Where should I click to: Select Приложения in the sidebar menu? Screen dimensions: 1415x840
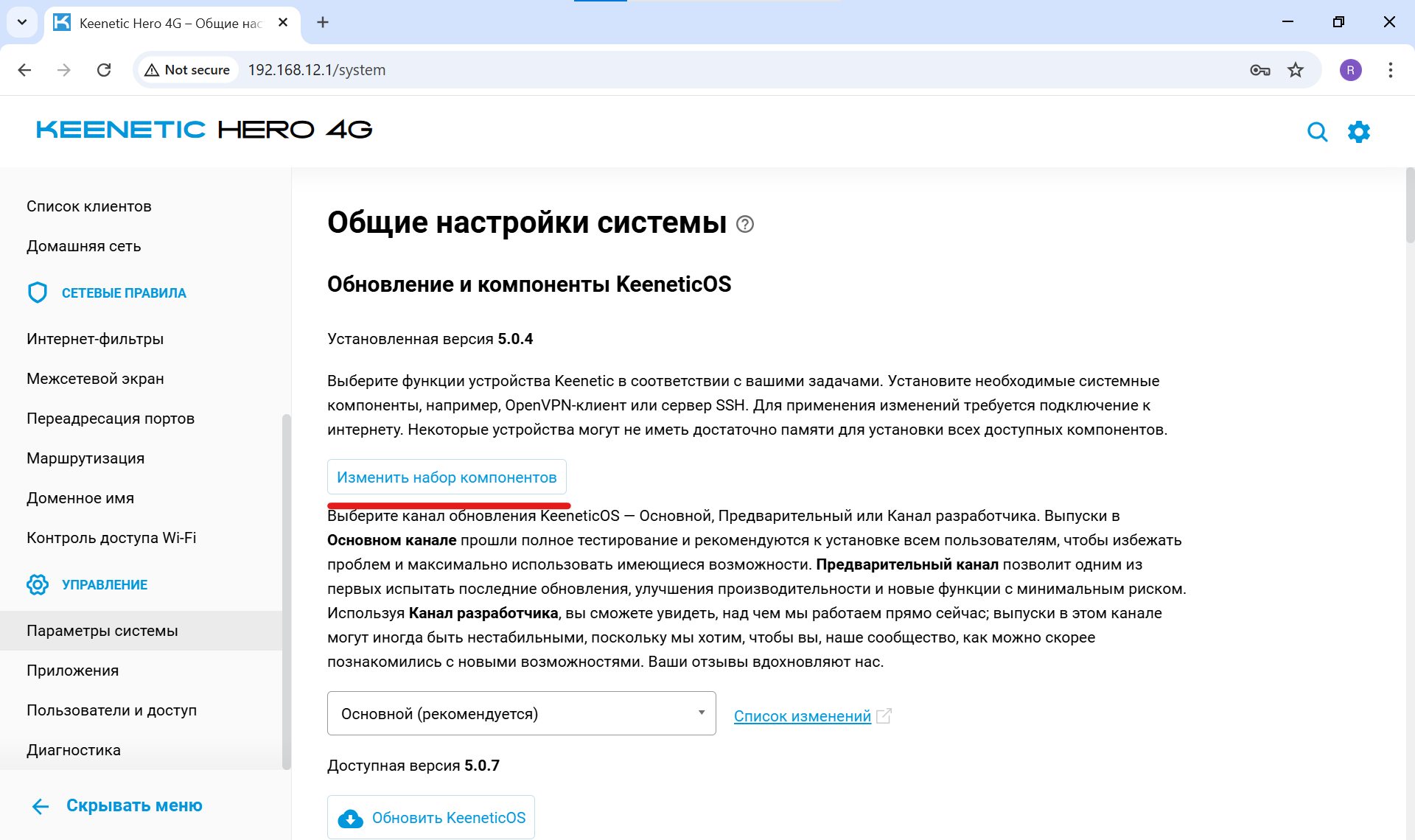[73, 670]
